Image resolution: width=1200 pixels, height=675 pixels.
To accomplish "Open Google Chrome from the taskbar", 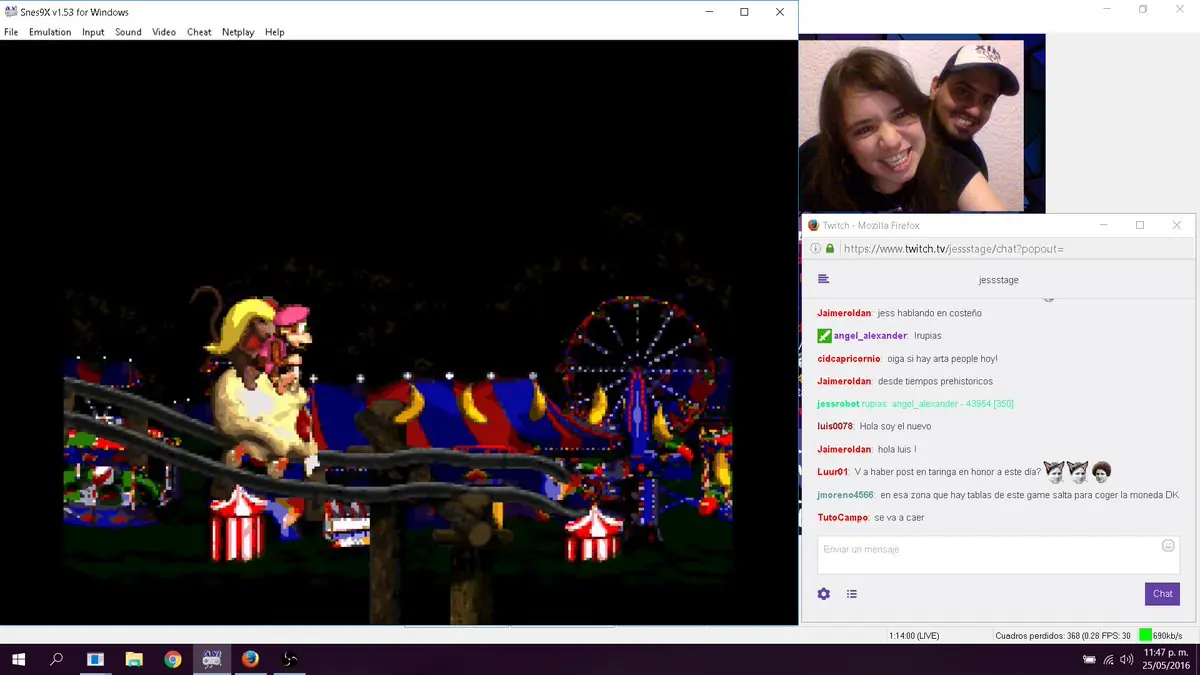I will (x=173, y=659).
